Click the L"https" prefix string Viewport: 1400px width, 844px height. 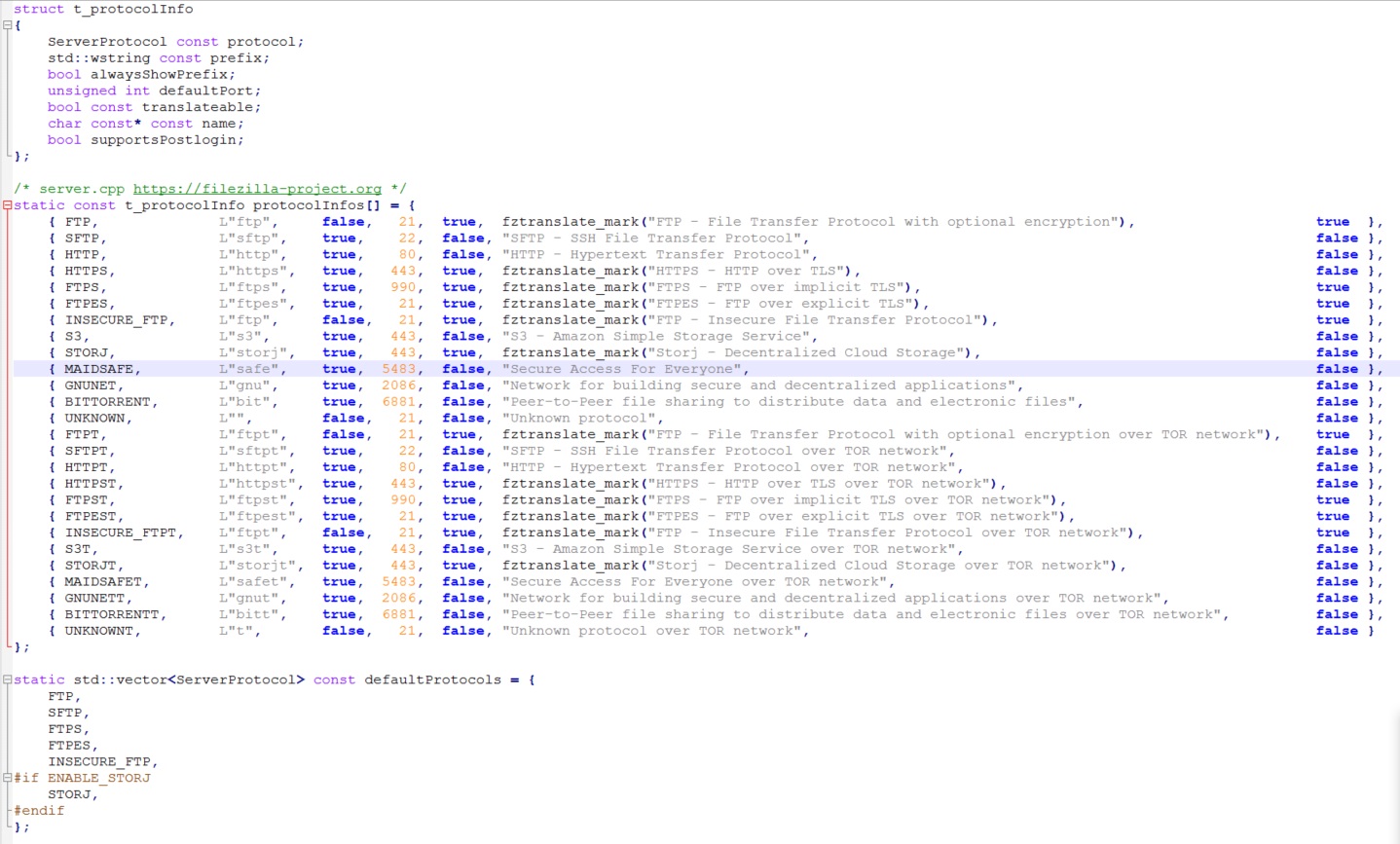(x=253, y=271)
